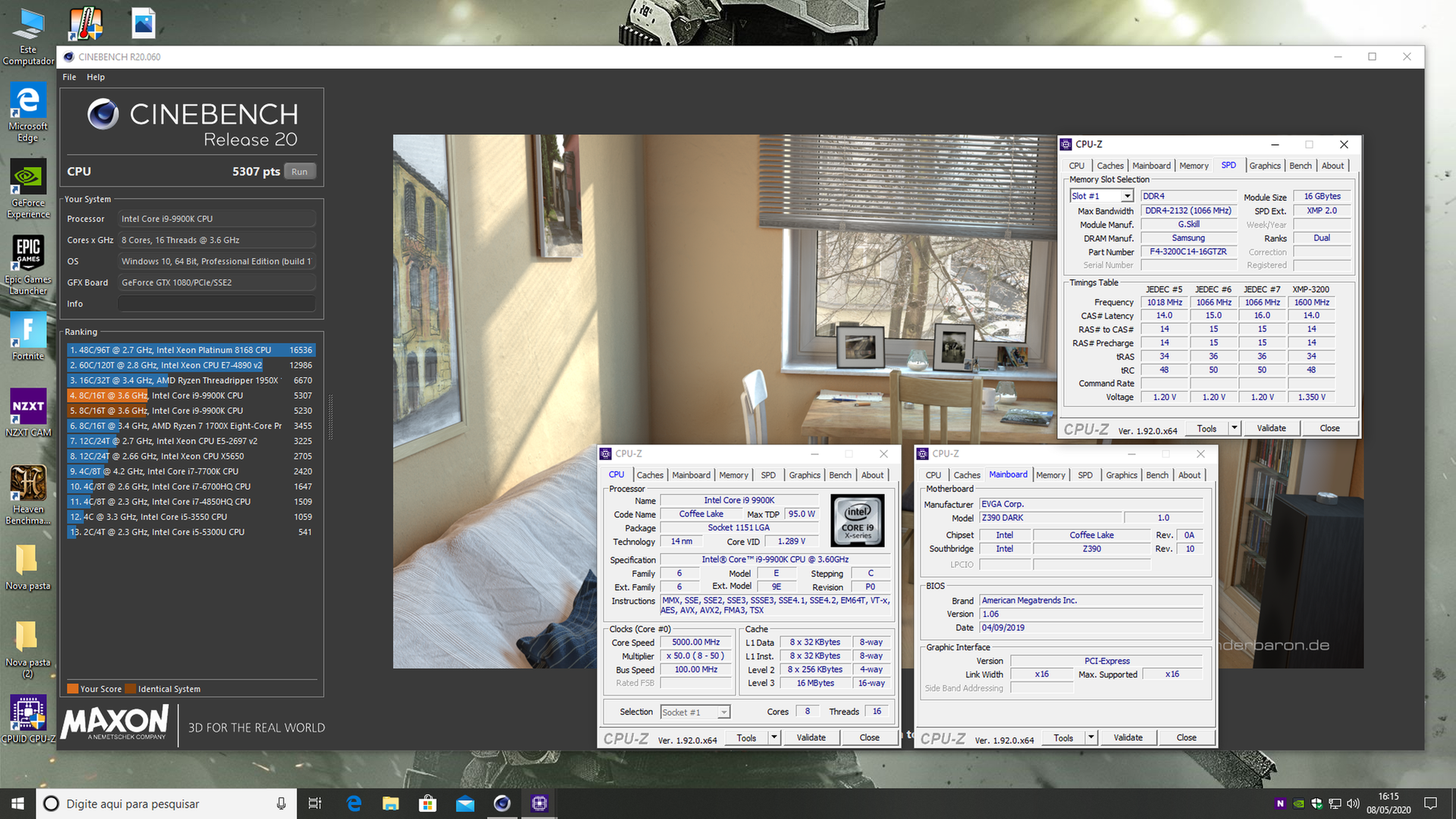
Task: Click Validate in CPU tab window
Action: click(811, 737)
